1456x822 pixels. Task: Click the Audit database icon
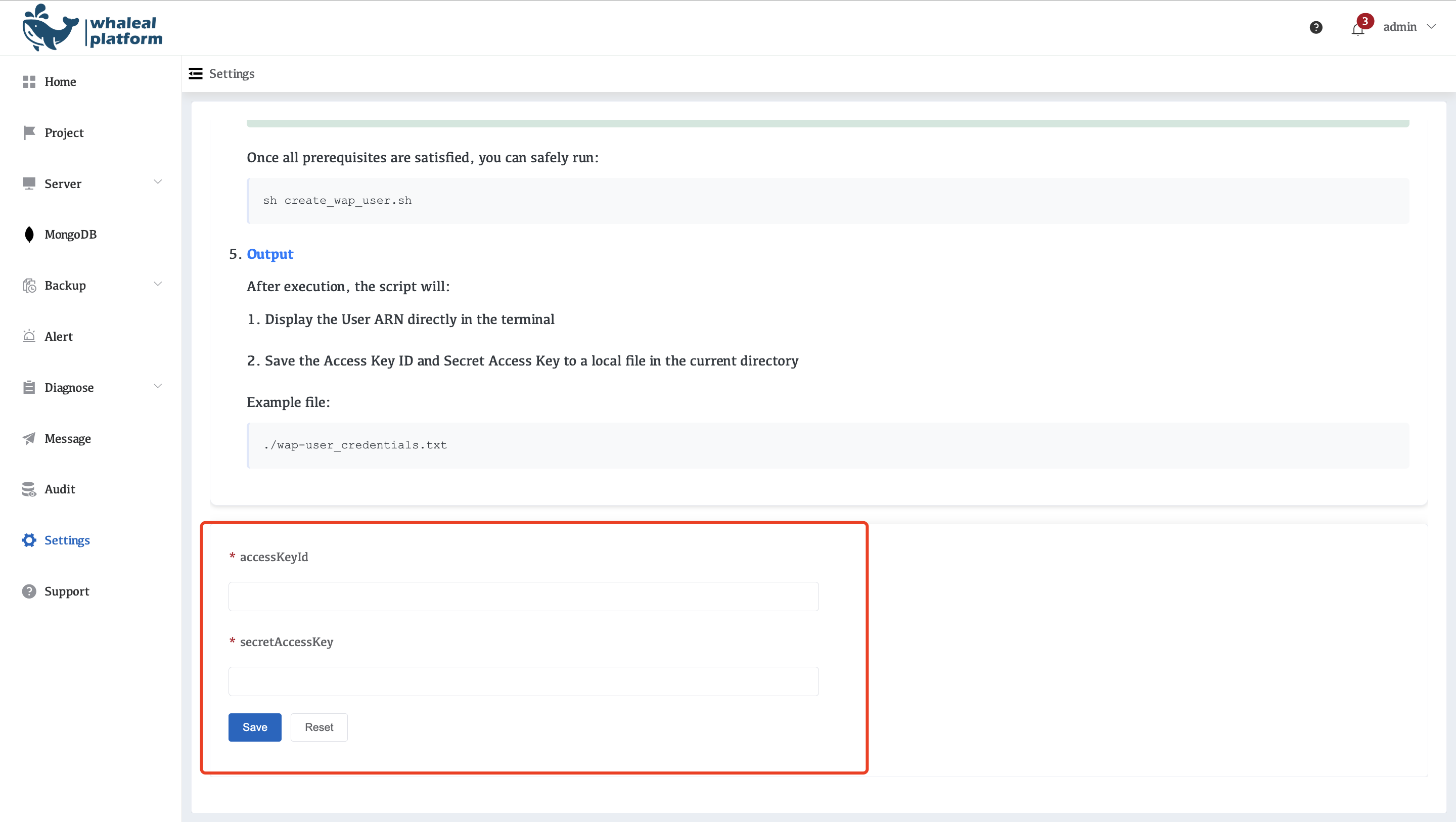[29, 489]
